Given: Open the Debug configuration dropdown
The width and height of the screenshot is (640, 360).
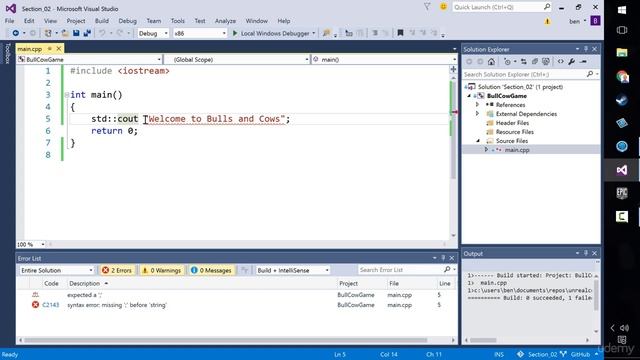Looking at the screenshot, I should pos(153,33).
